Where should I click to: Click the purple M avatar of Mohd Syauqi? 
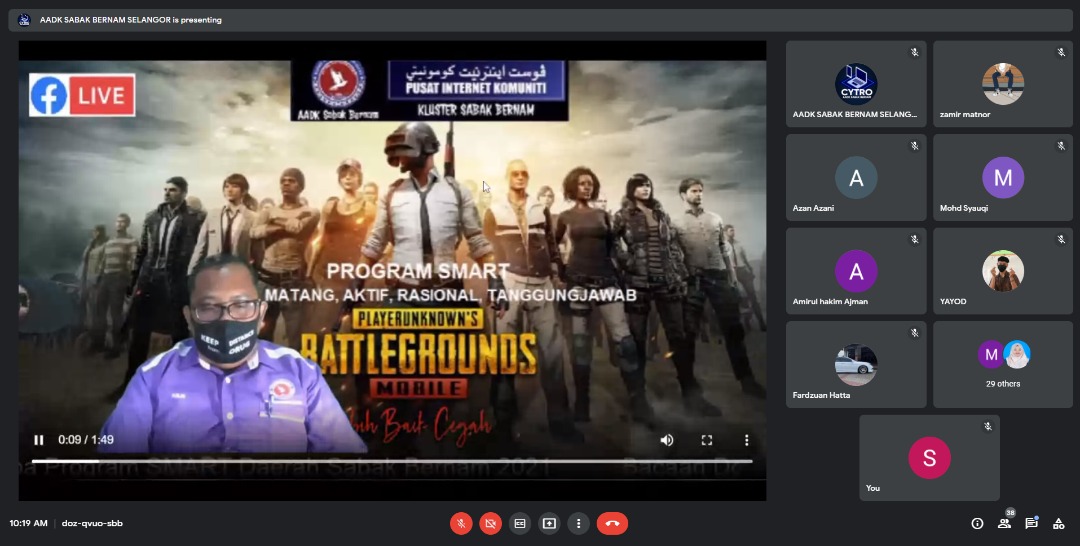[x=1003, y=178]
